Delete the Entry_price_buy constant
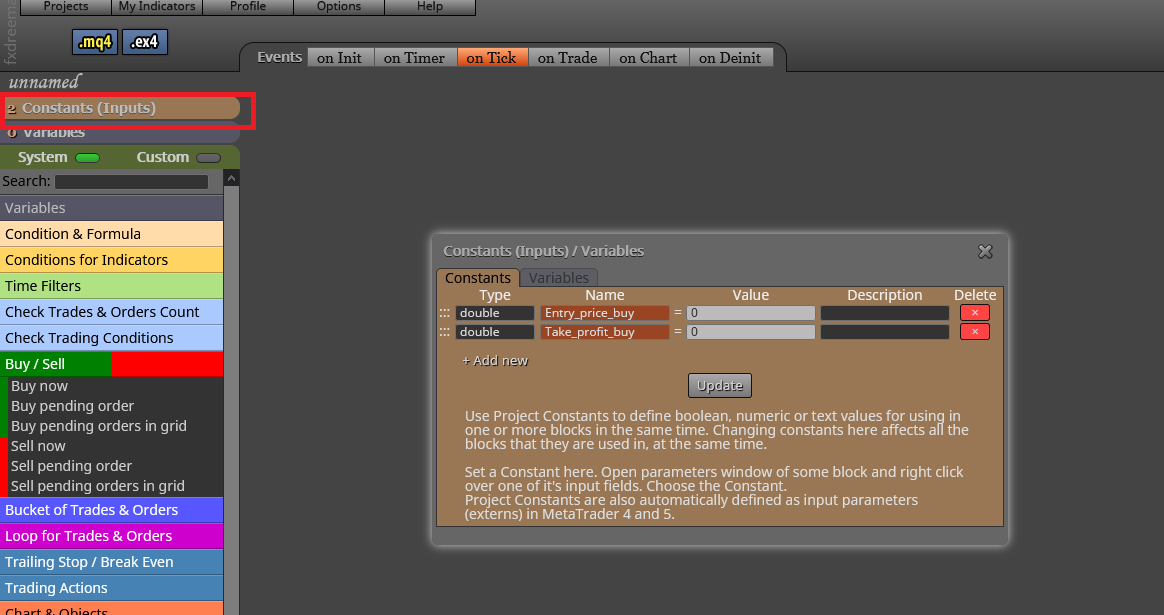Image resolution: width=1164 pixels, height=615 pixels. 975,313
